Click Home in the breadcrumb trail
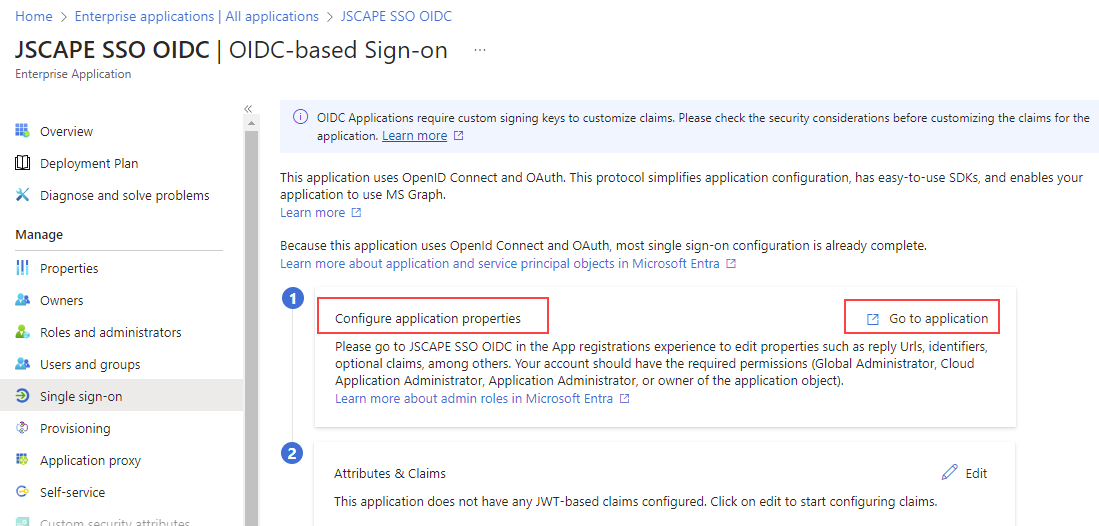1099x526 pixels. coord(34,15)
